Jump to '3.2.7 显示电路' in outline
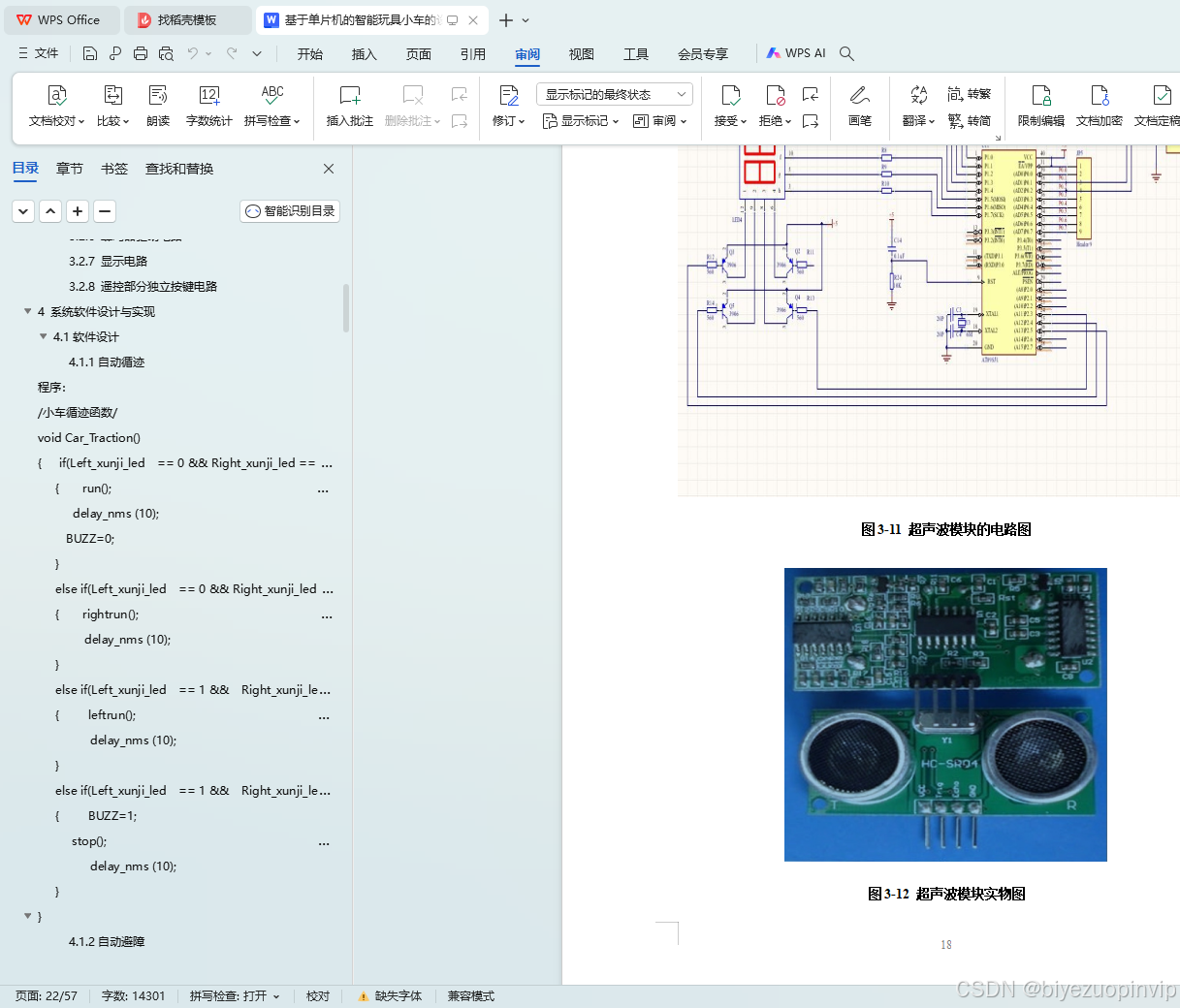The width and height of the screenshot is (1180, 1008). tap(108, 261)
